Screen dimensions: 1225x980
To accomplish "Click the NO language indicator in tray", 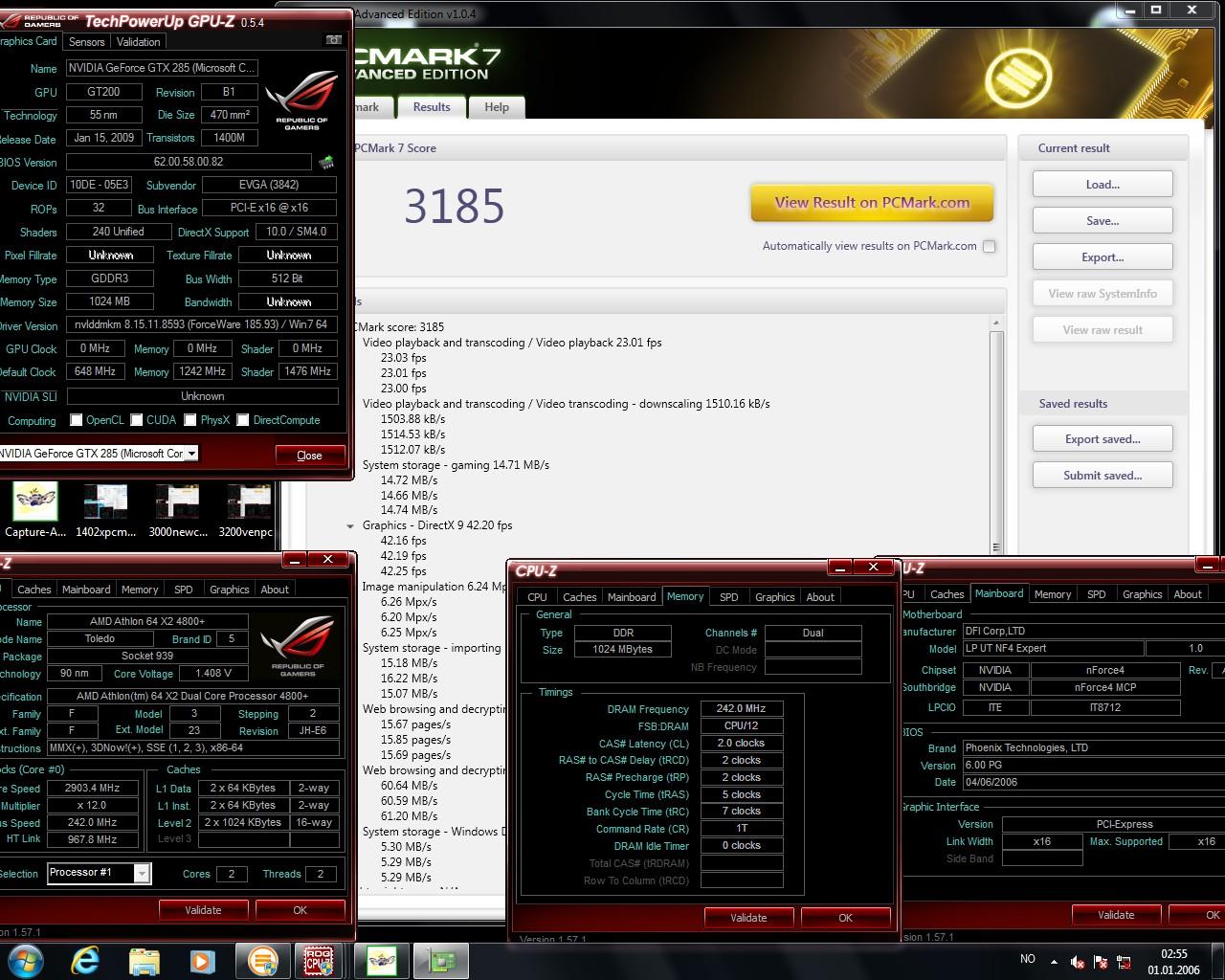I will [1027, 959].
